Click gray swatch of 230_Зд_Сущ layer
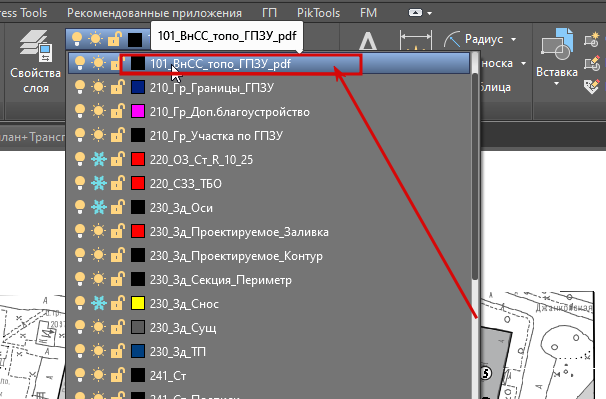606x399 pixels. coord(138,327)
